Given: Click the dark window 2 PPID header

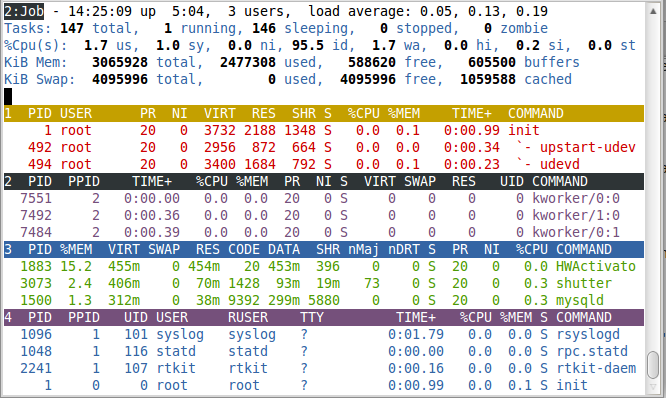Looking at the screenshot, I should point(84,181).
